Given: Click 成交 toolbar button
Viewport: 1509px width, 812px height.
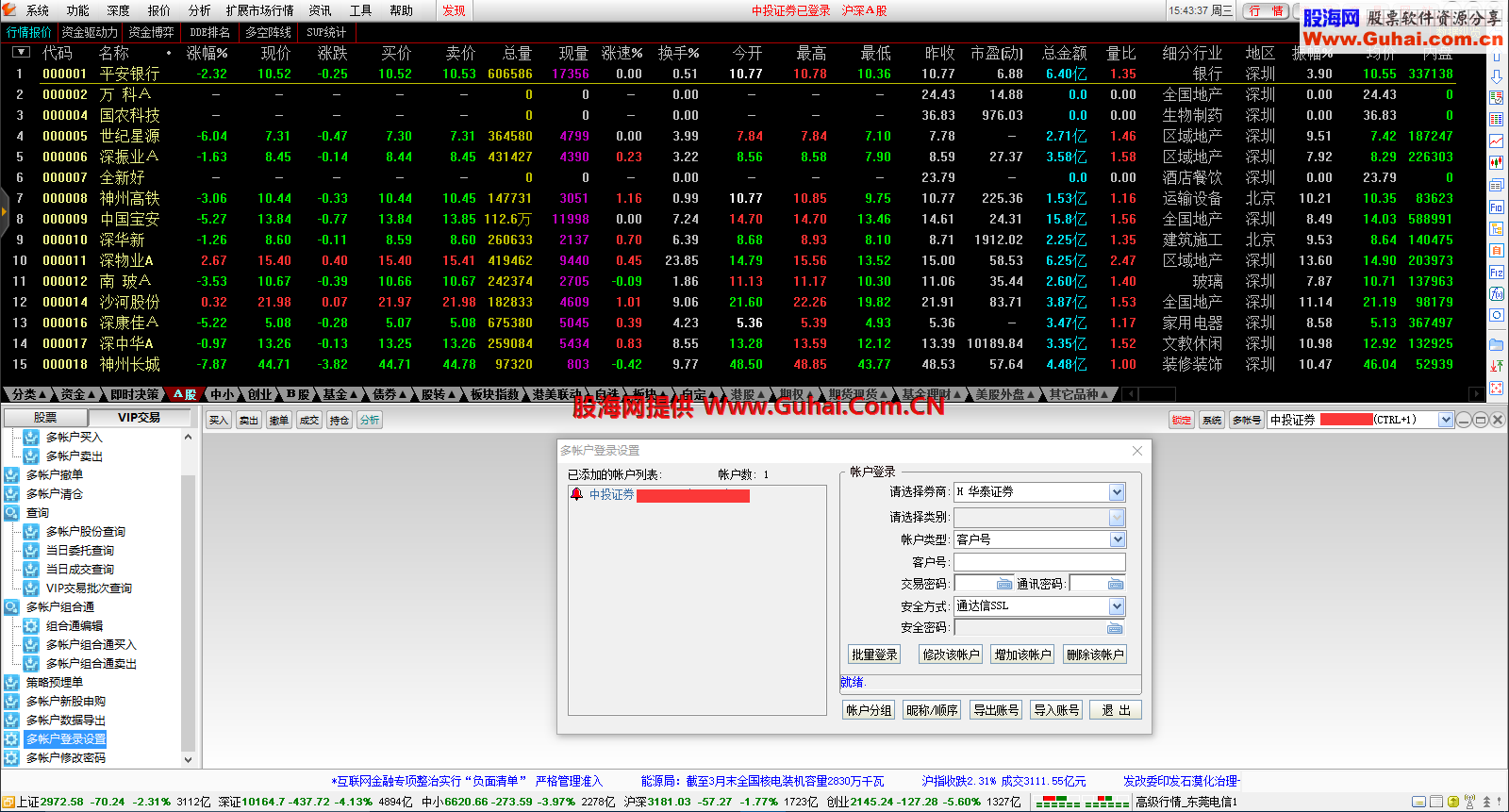Looking at the screenshot, I should [x=309, y=420].
